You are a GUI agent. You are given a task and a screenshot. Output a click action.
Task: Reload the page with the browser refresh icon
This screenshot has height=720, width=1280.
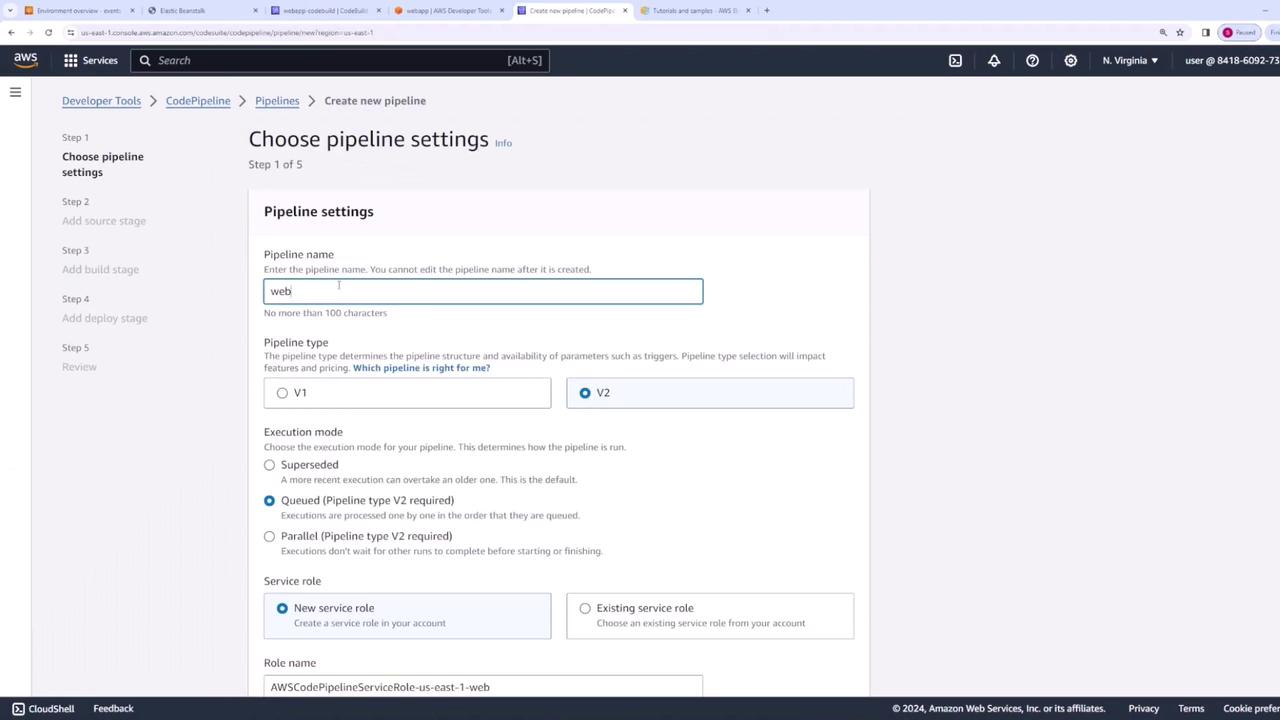point(48,32)
